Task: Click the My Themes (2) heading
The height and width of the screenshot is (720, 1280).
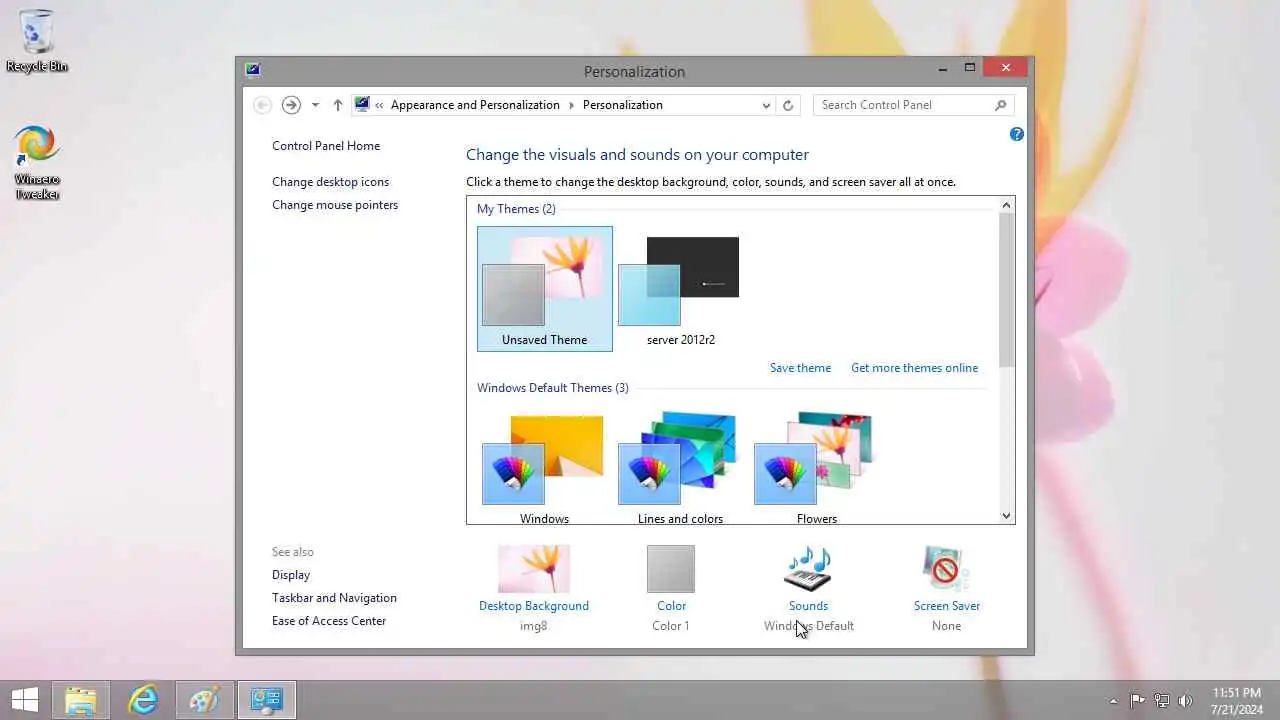Action: pyautogui.click(x=516, y=209)
